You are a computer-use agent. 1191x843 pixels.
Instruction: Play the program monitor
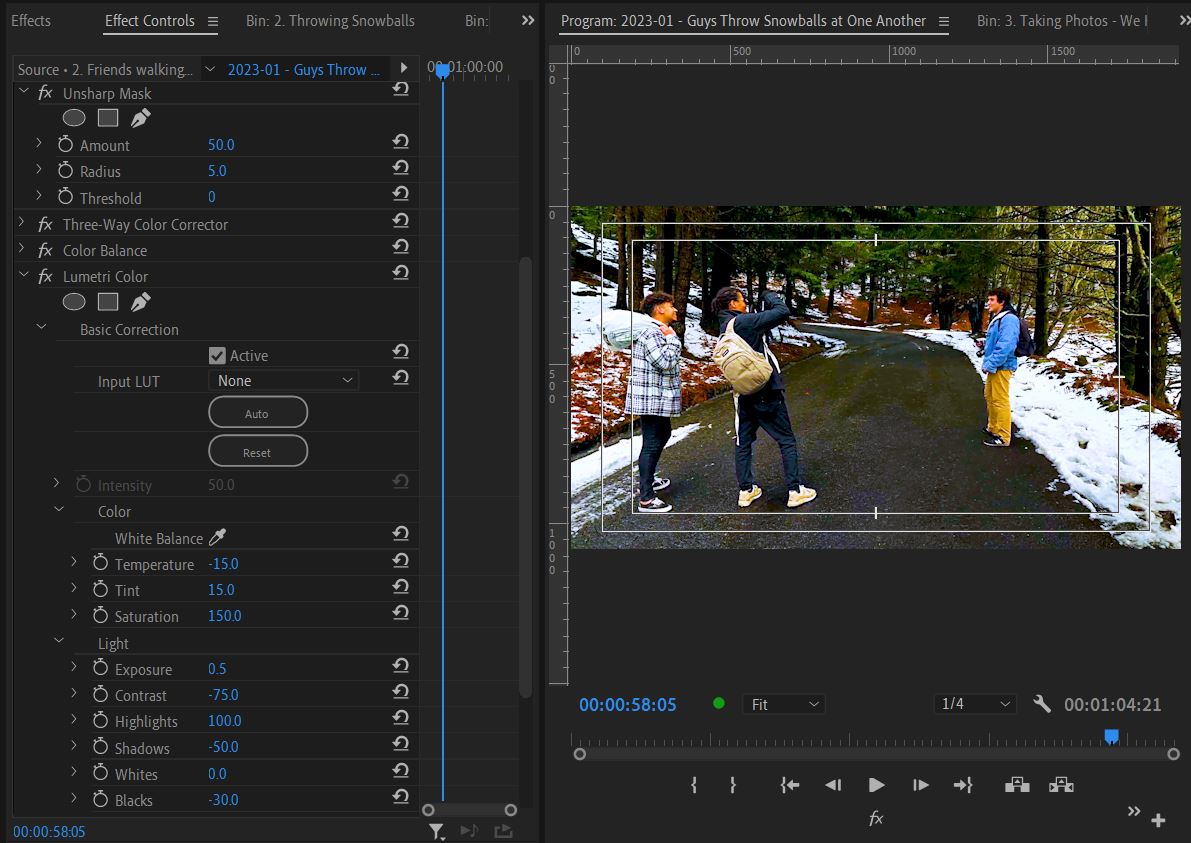(876, 785)
